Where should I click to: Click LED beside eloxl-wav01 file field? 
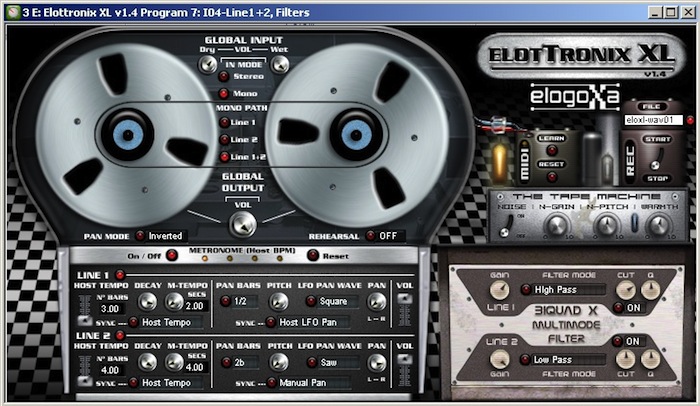point(690,120)
